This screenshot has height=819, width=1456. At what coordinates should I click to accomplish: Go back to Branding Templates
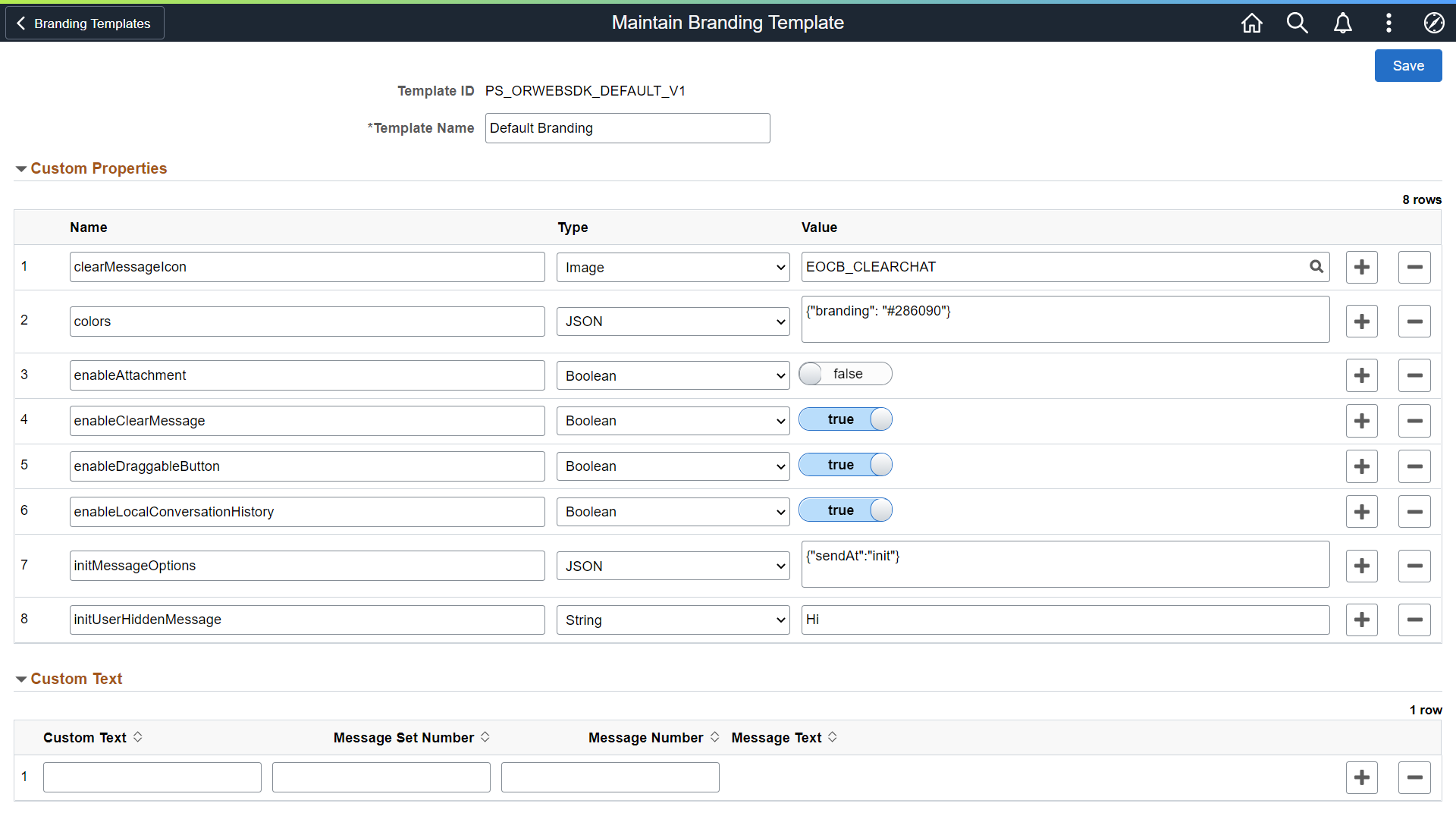[84, 24]
